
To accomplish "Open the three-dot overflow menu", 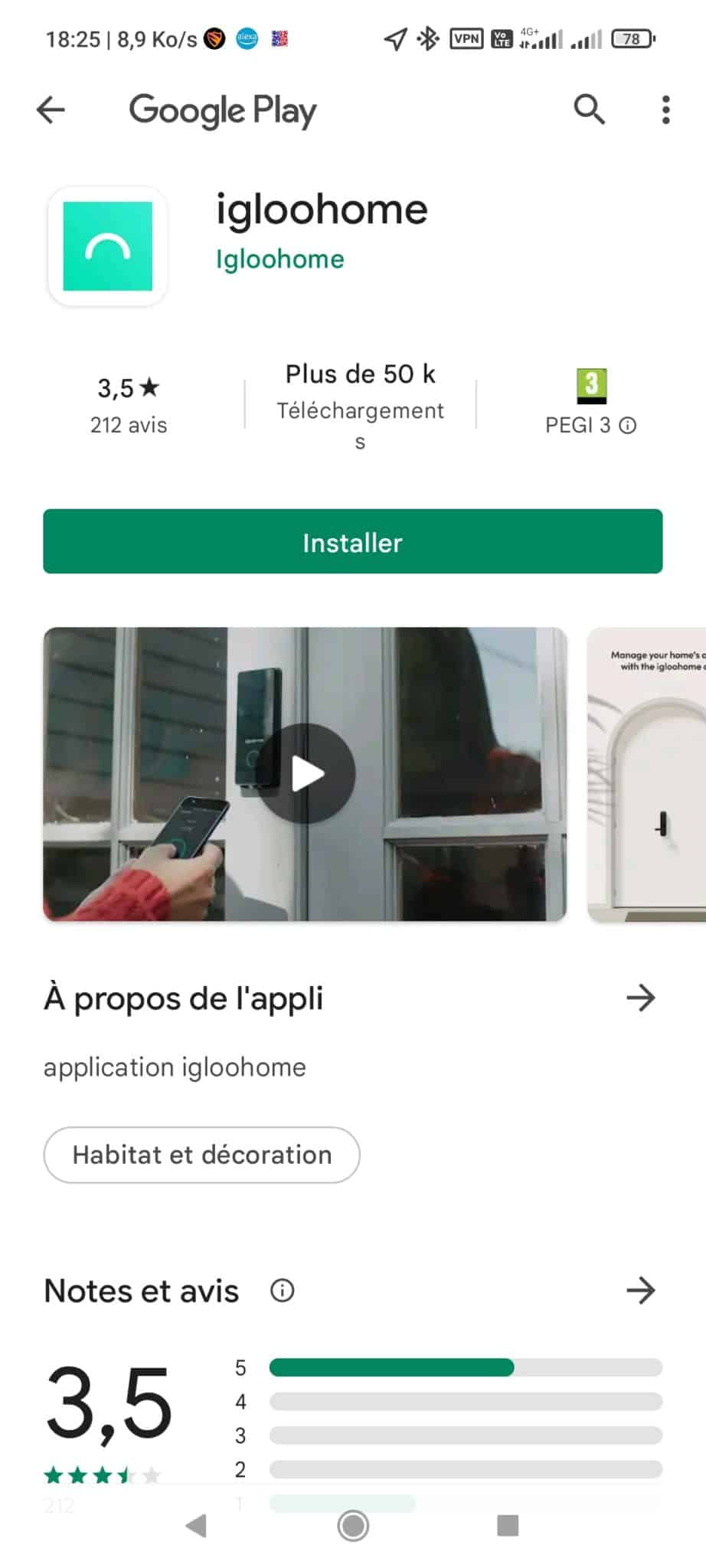I will click(x=666, y=110).
